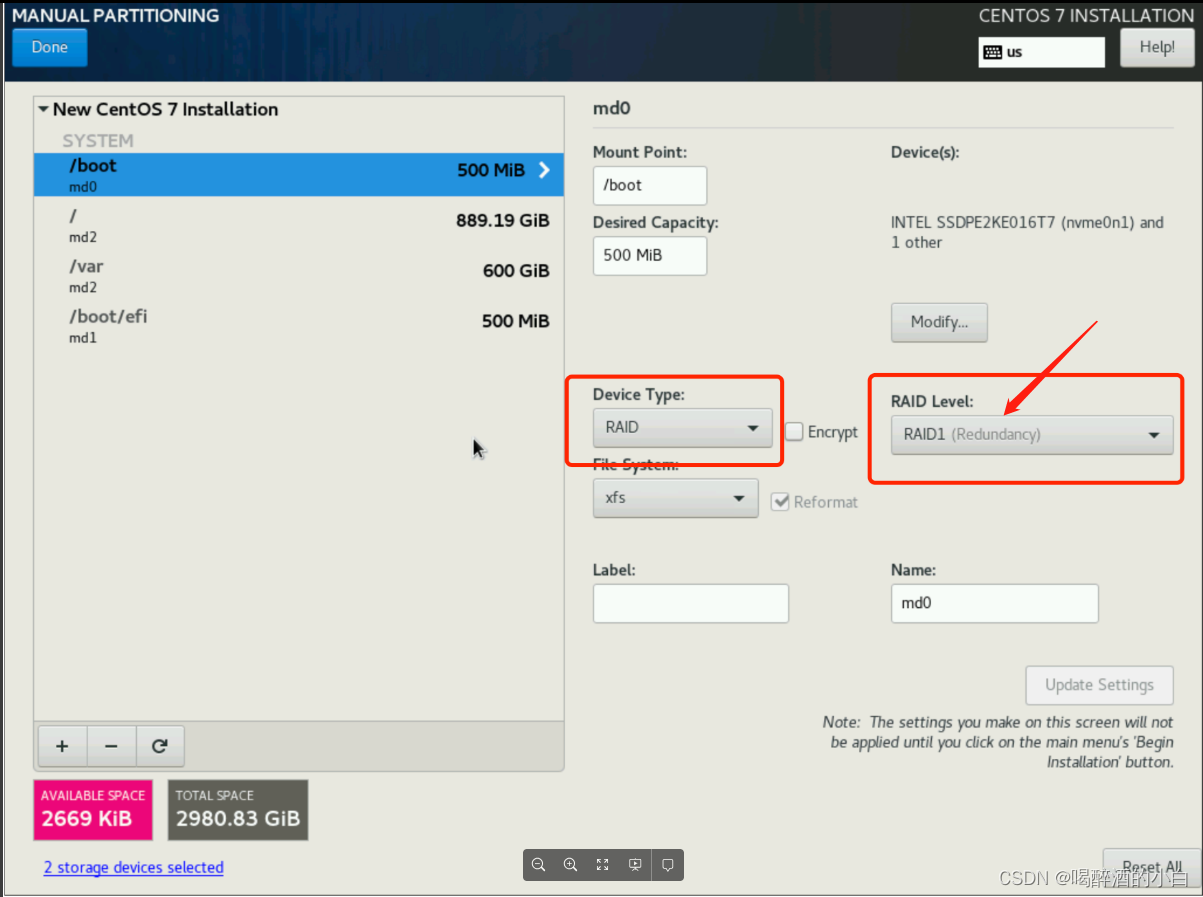Click the Reset All button
1203x897 pixels.
coord(1152,868)
